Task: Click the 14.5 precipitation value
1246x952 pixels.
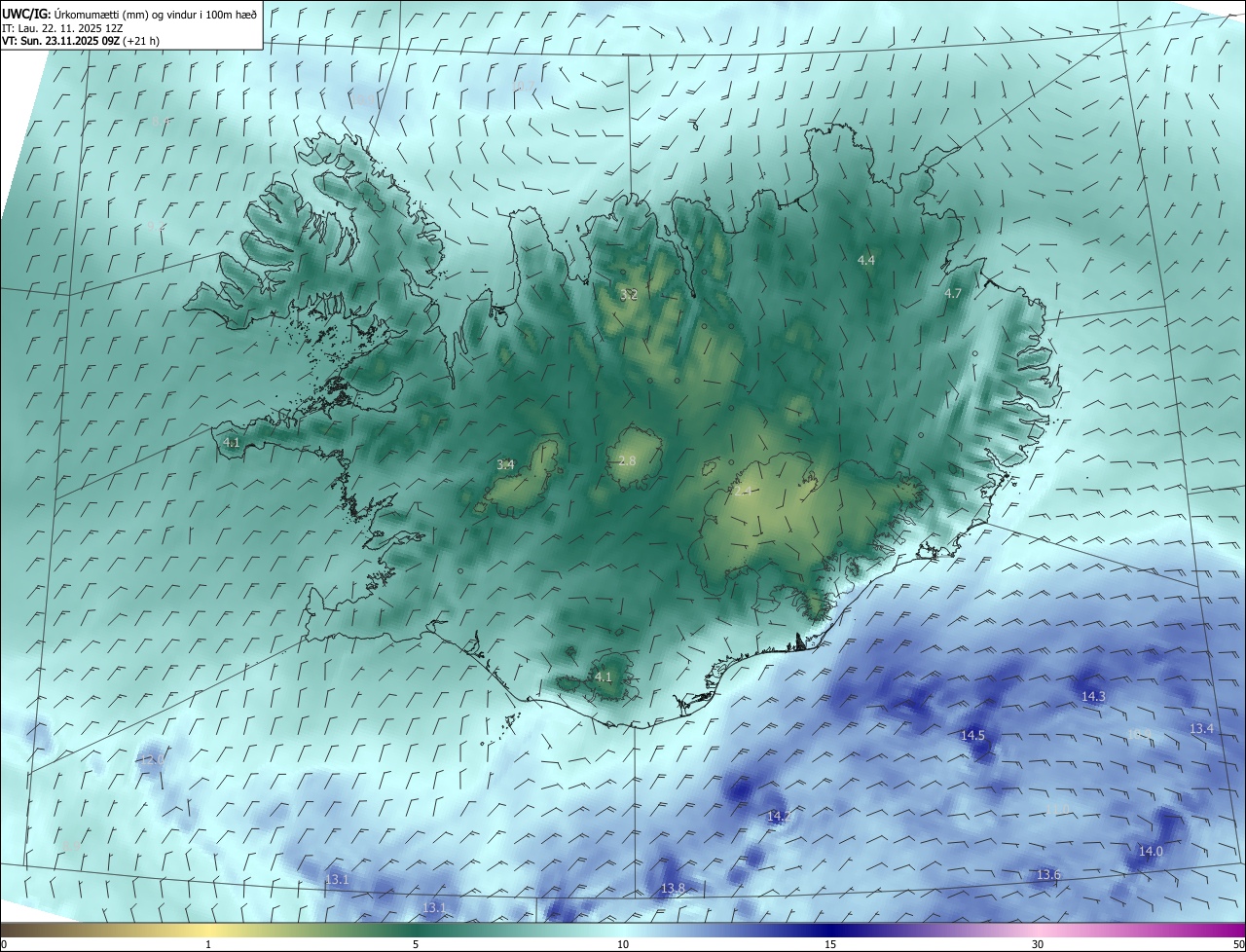Action: 972,735
